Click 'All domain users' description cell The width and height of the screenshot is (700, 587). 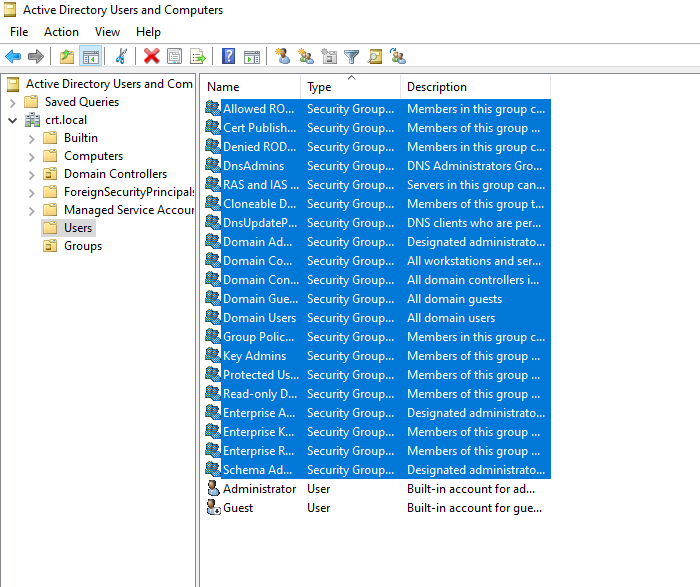451,317
